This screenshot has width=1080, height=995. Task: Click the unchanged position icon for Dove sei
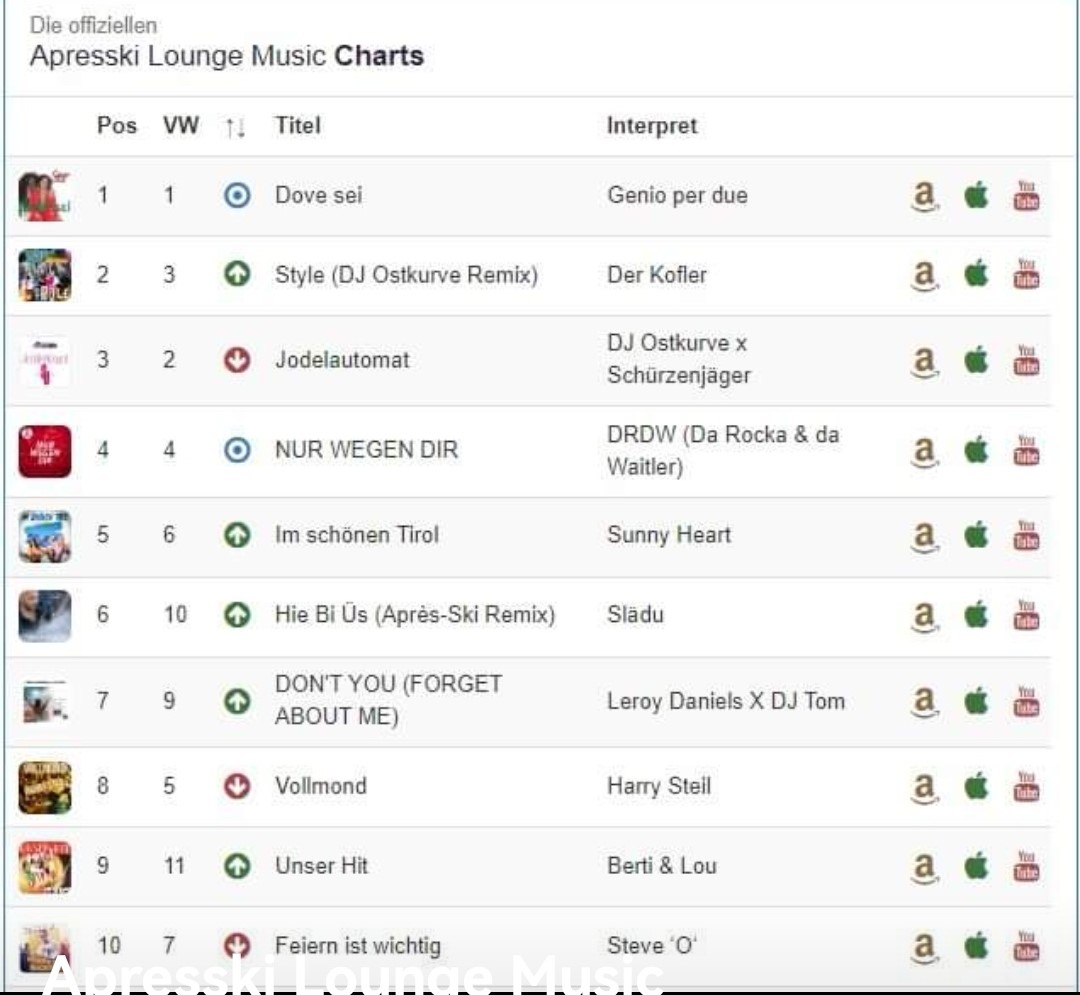[237, 196]
